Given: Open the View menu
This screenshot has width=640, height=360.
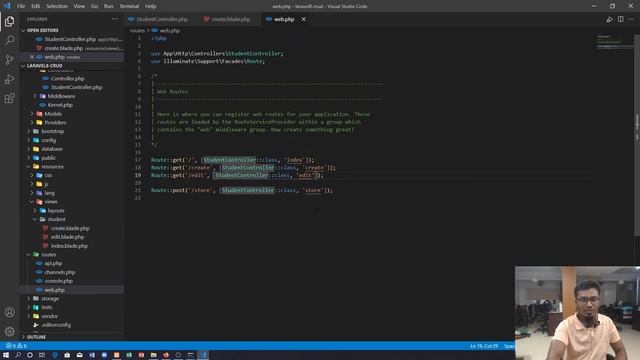Looking at the screenshot, I should [79, 6].
